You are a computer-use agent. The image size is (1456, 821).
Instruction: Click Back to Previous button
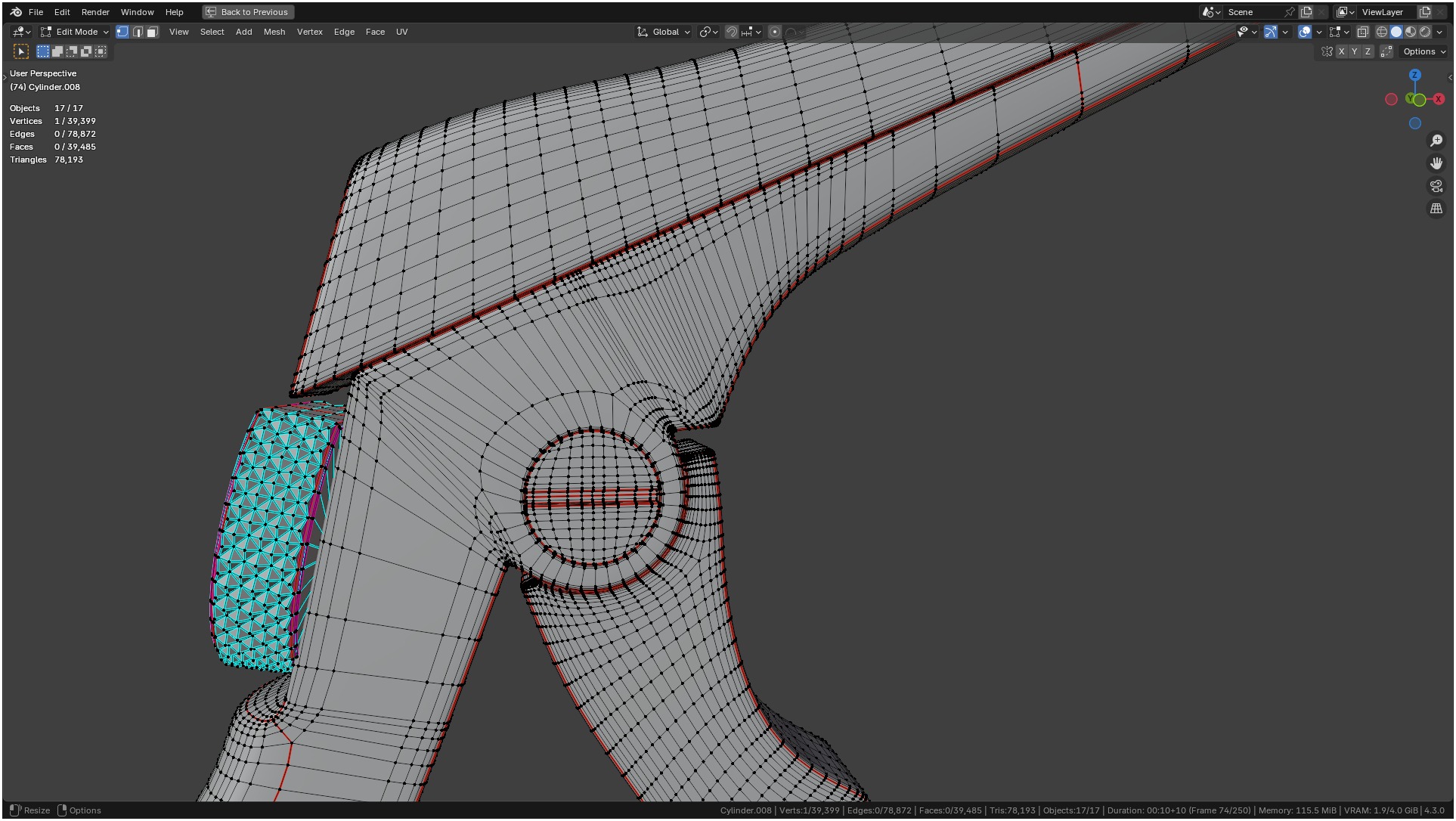tap(248, 12)
